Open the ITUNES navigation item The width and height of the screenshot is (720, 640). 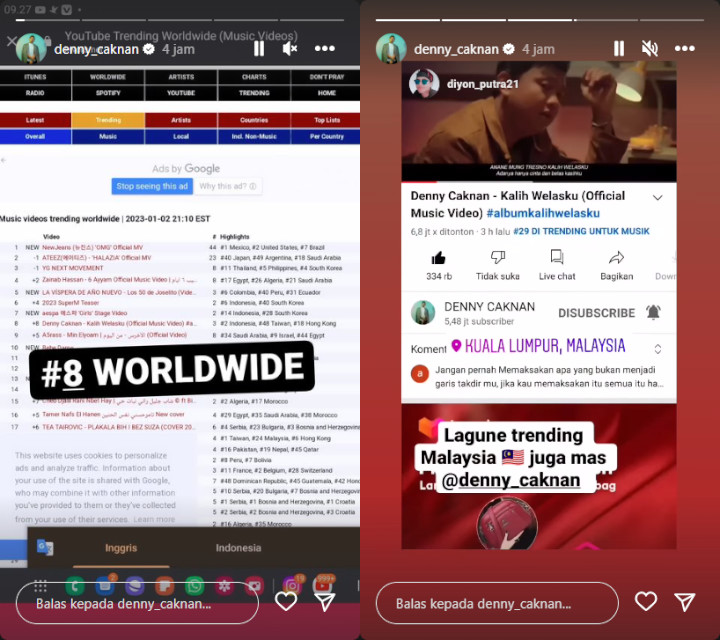click(35, 77)
